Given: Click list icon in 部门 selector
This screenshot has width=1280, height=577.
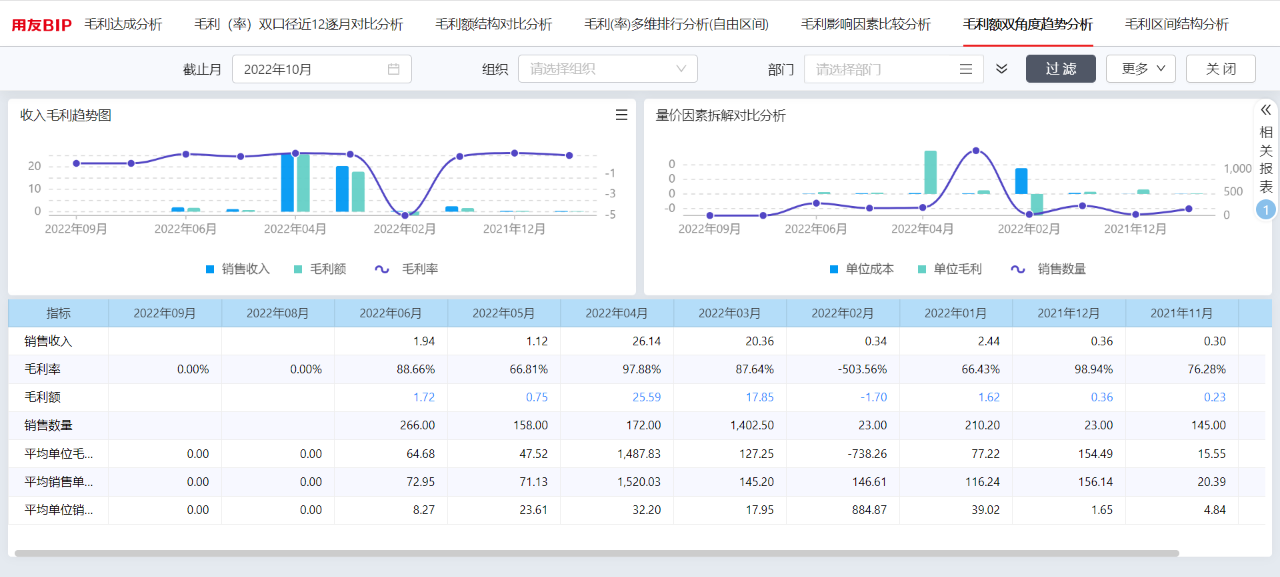Looking at the screenshot, I should pyautogui.click(x=965, y=69).
